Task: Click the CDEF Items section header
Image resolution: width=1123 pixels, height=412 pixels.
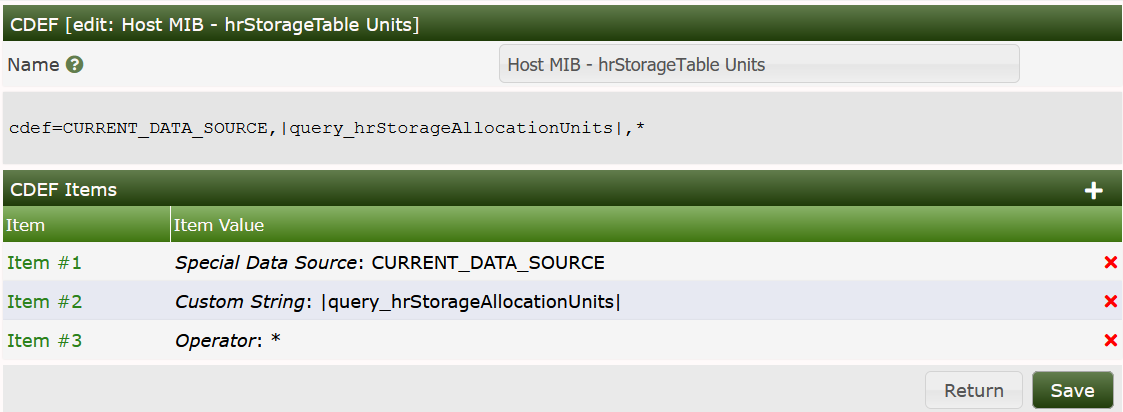Action: tap(63, 189)
